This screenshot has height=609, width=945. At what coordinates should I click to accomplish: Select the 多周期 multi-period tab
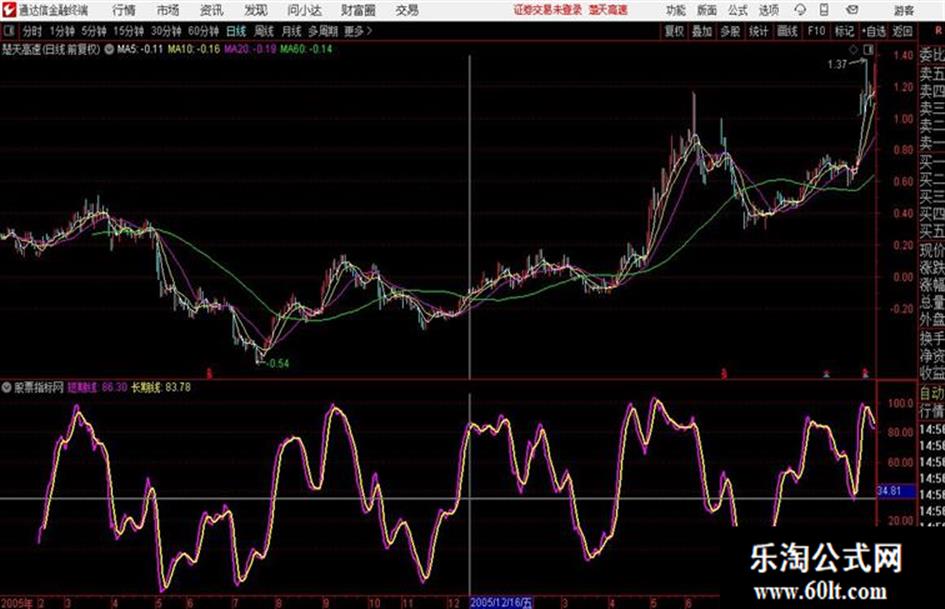click(323, 31)
